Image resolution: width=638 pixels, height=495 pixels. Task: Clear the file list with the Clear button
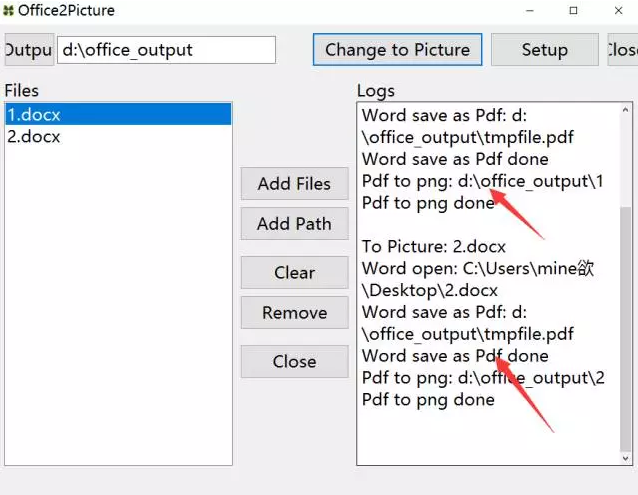pos(294,273)
